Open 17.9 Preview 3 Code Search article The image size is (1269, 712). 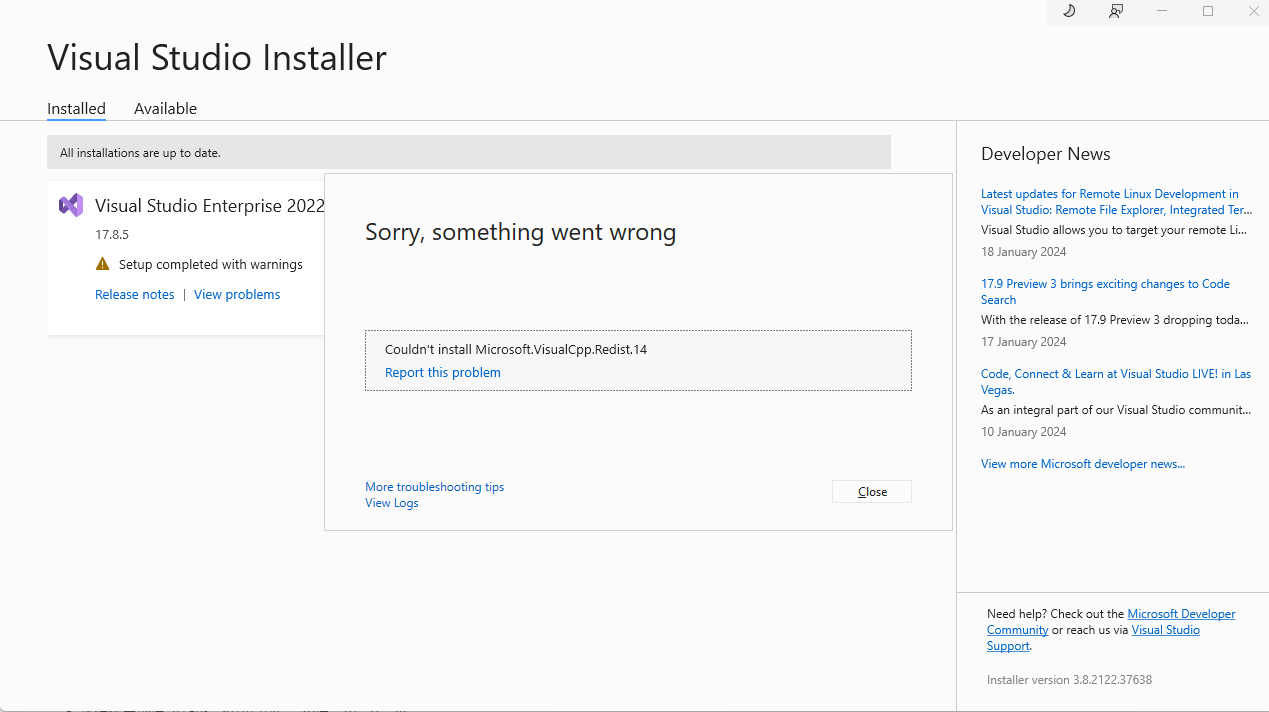coord(1105,292)
